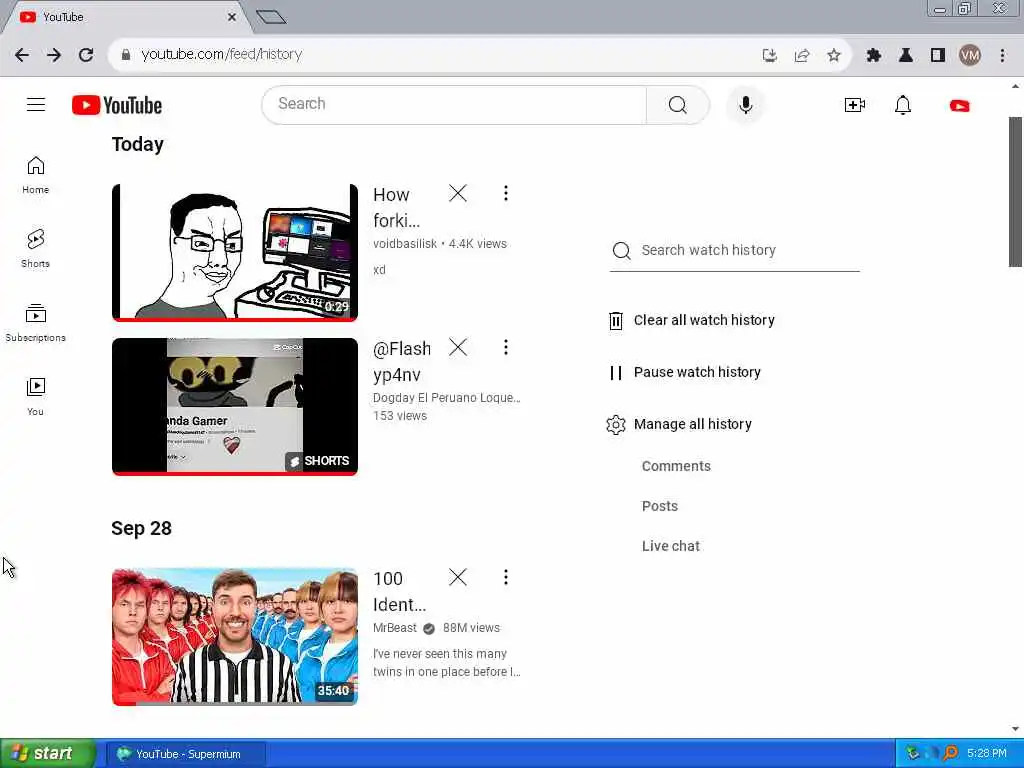Open the voidbasilisk thumbnail video
The height and width of the screenshot is (768, 1024).
[x=235, y=253]
